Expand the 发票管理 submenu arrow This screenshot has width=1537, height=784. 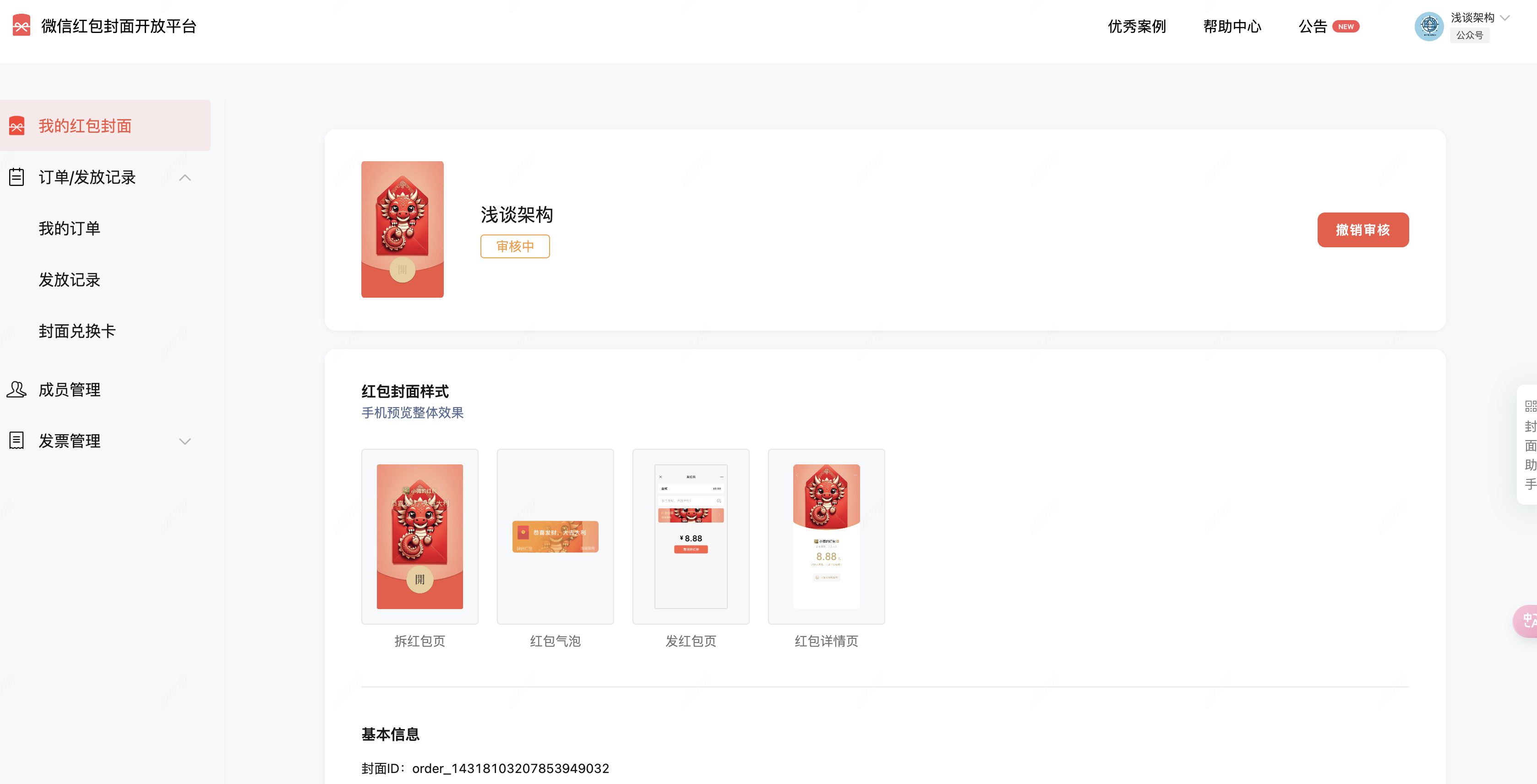click(x=185, y=441)
